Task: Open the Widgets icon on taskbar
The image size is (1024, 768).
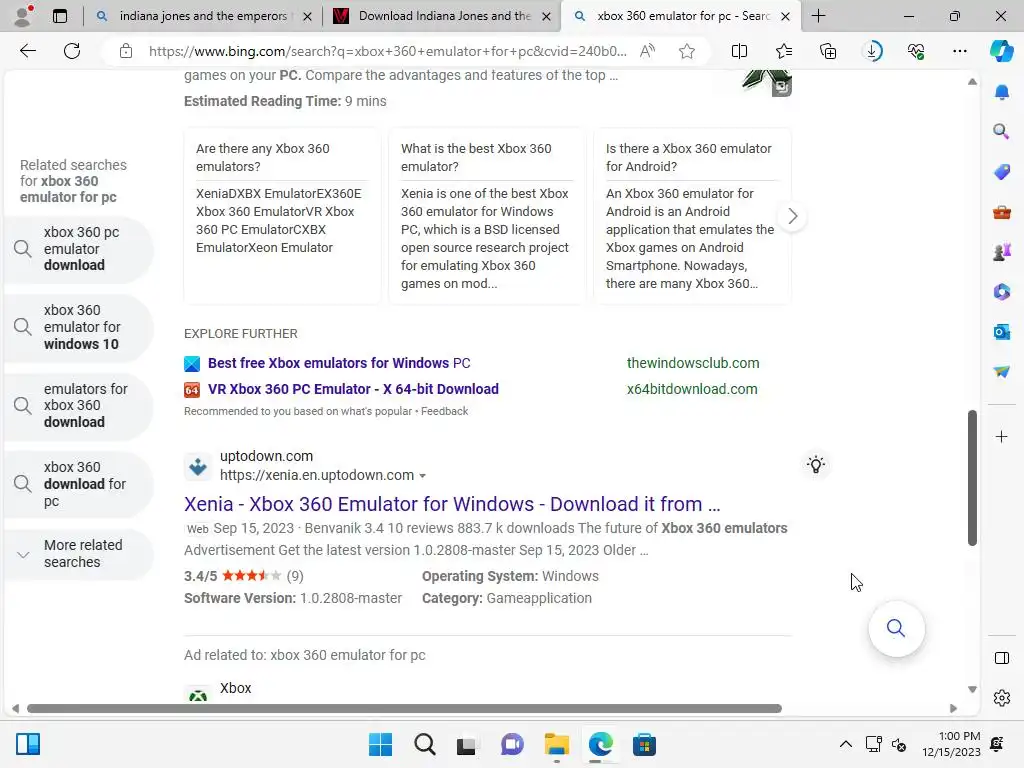Action: [x=28, y=744]
